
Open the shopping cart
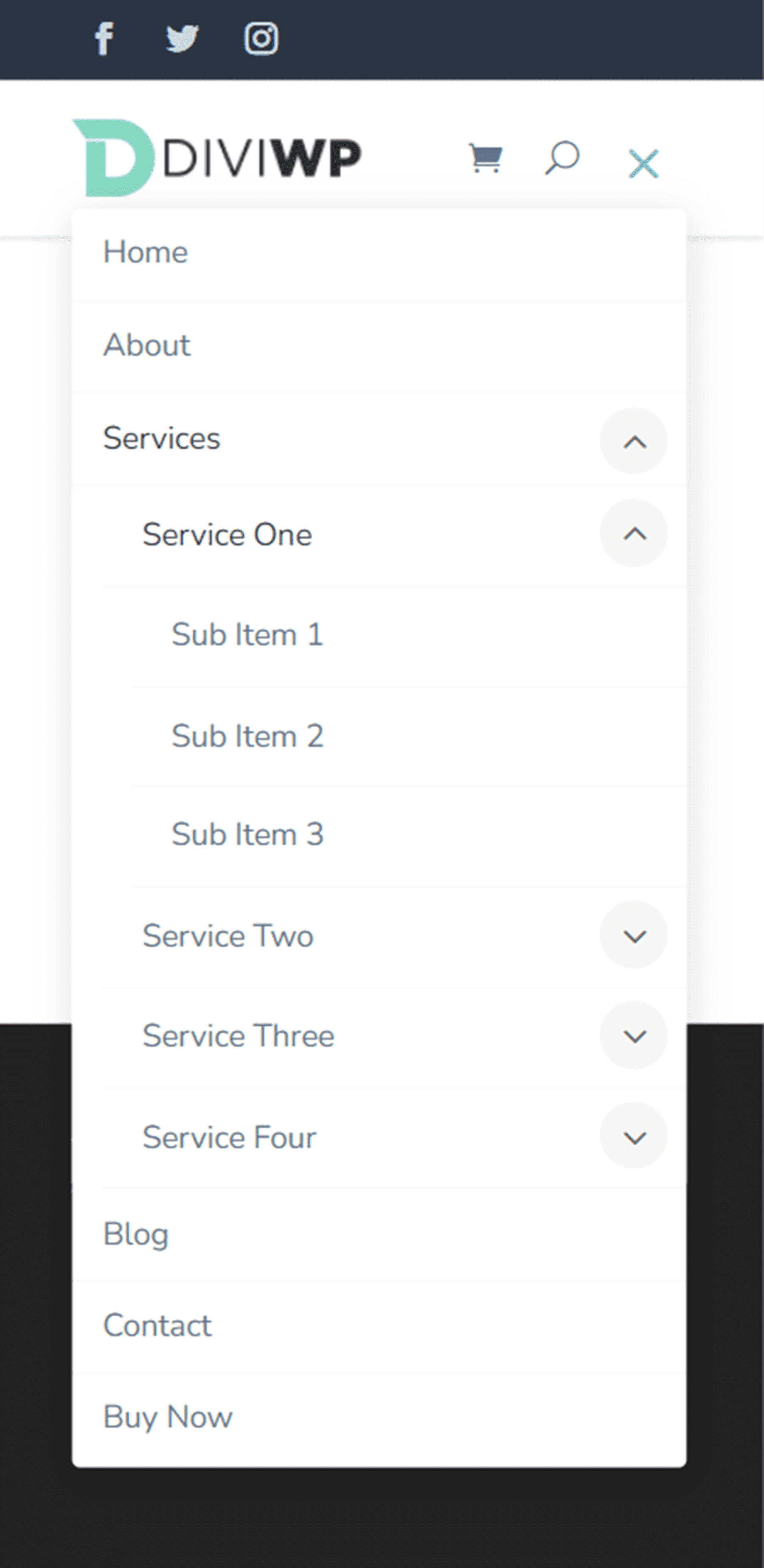pyautogui.click(x=485, y=158)
